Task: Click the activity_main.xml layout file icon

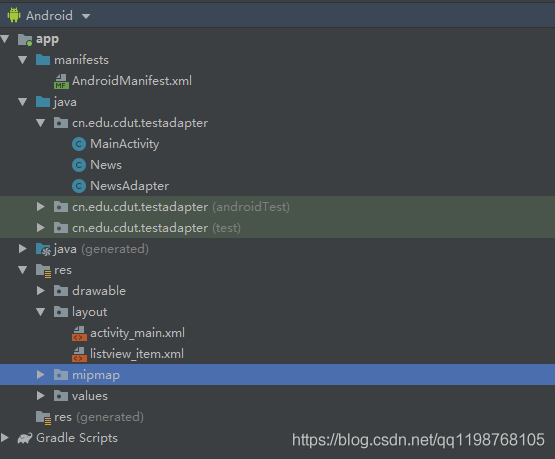Action: pyautogui.click(x=79, y=333)
